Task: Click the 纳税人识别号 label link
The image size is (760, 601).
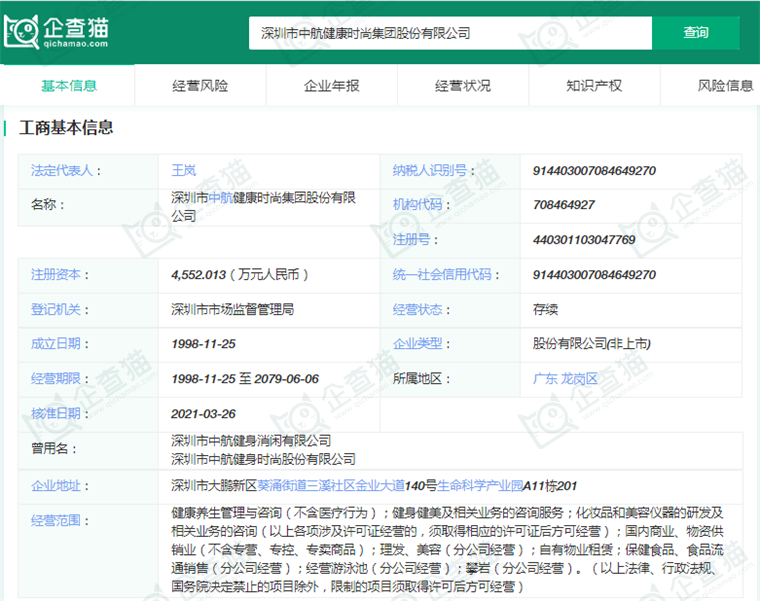Action: [429, 171]
